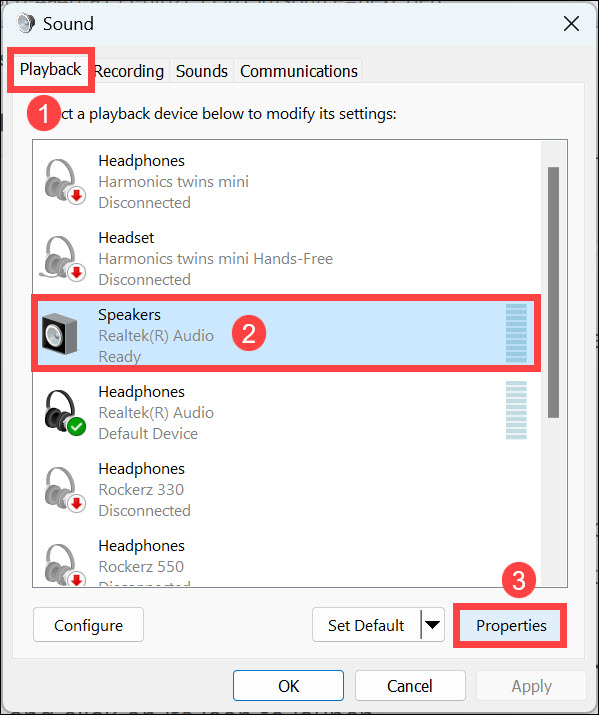Click the Cancel button

410,685
